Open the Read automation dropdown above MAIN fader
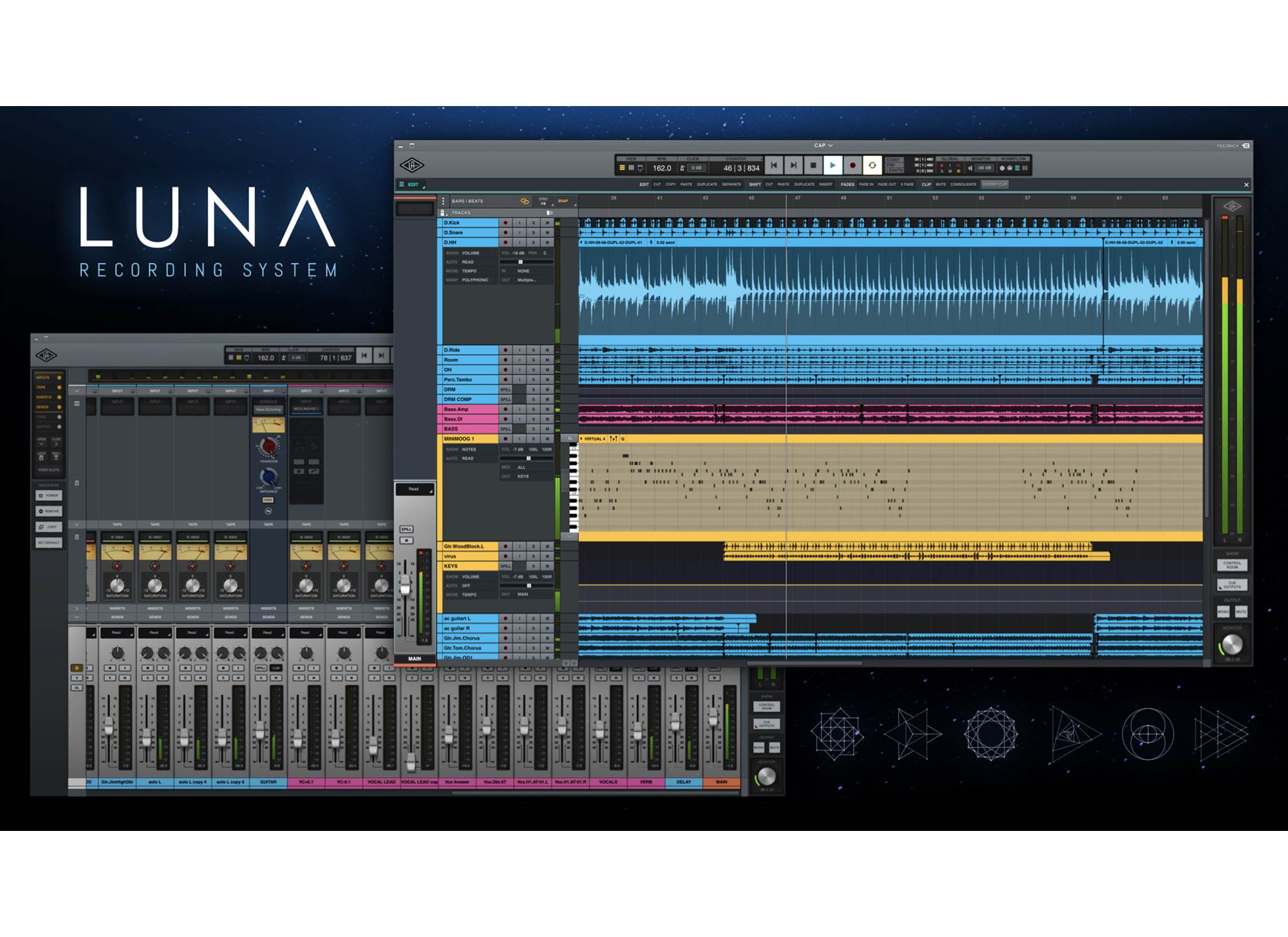Viewport: 1288px width, 937px height. coord(414,489)
